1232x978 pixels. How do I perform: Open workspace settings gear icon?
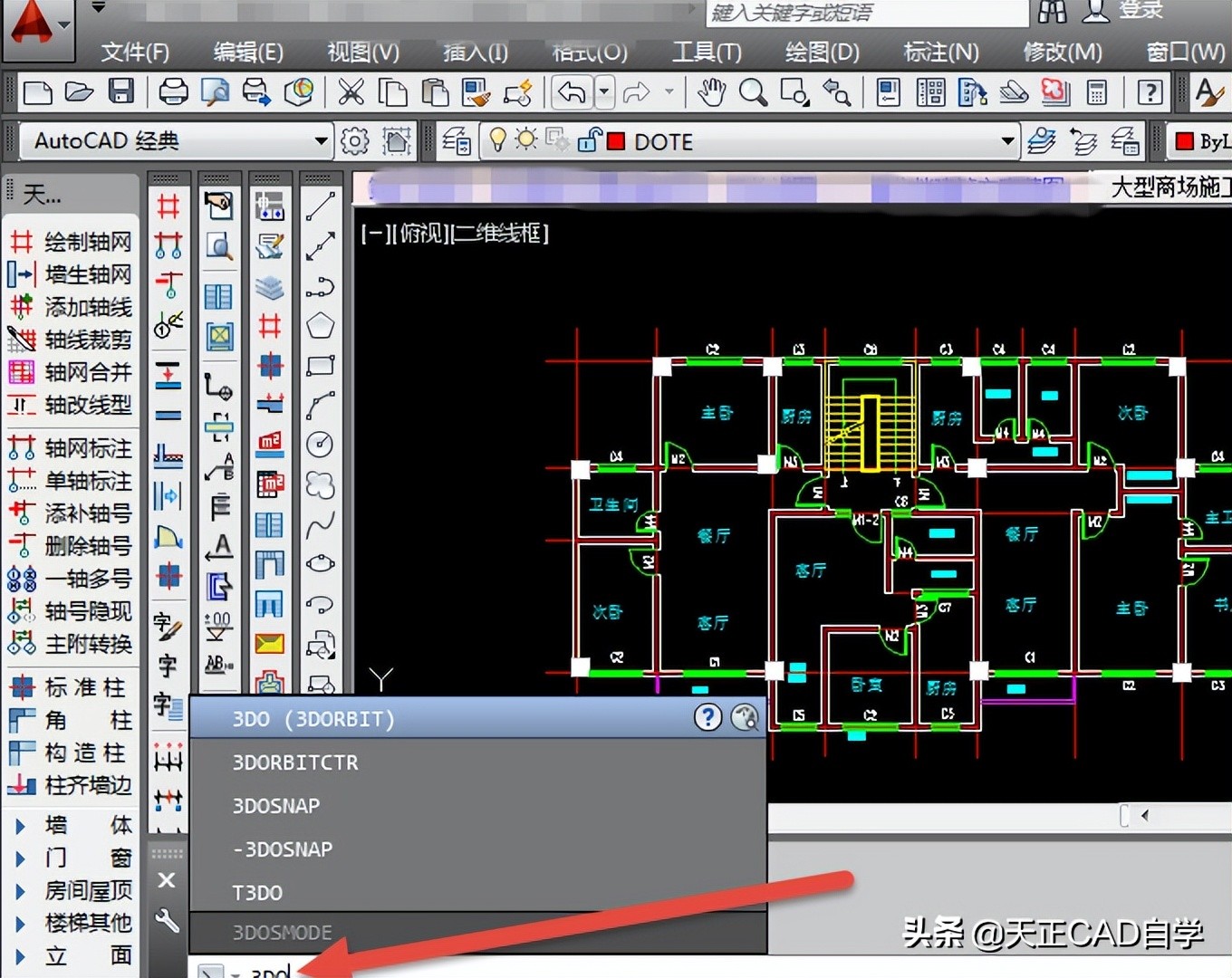(354, 141)
